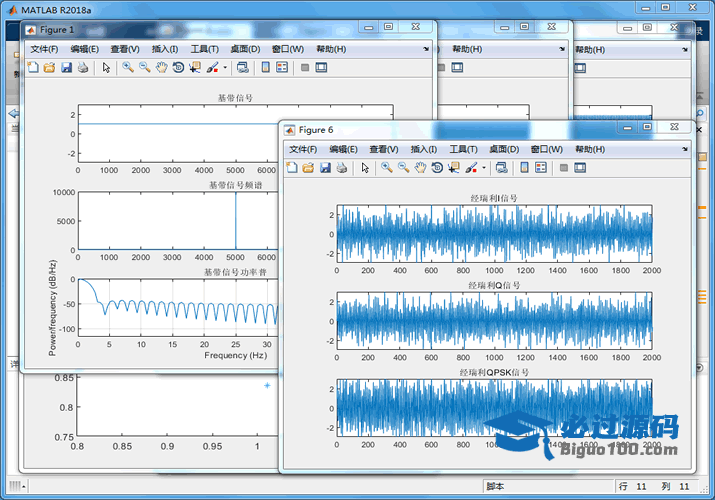Select the Pan hand tool in Figure 1

click(161, 67)
